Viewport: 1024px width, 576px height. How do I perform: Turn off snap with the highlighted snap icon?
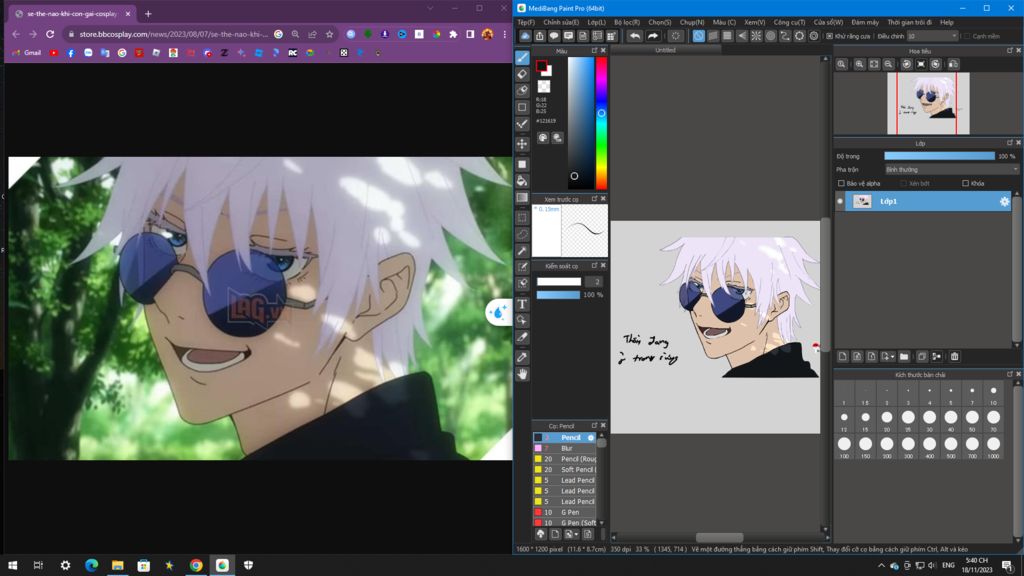tap(699, 36)
